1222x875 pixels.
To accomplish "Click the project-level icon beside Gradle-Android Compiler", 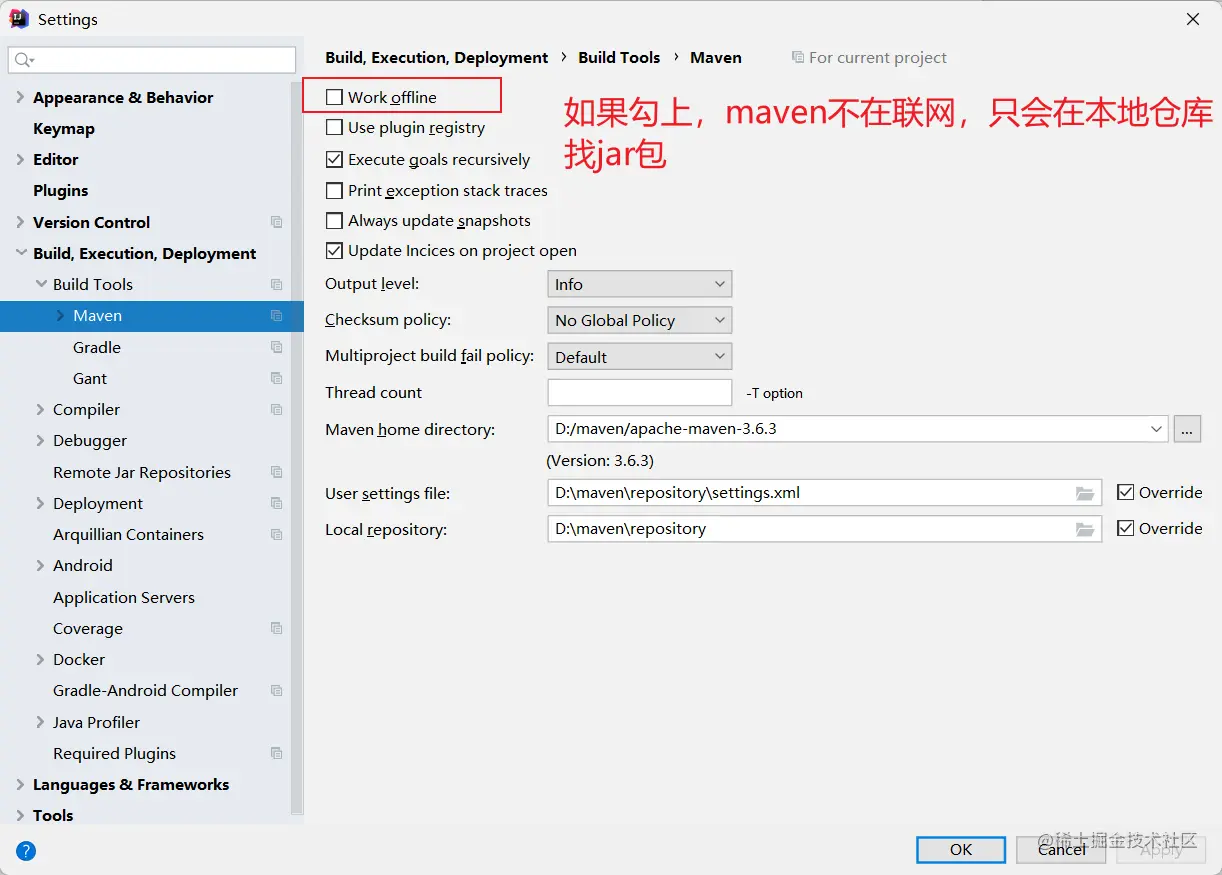I will [277, 691].
